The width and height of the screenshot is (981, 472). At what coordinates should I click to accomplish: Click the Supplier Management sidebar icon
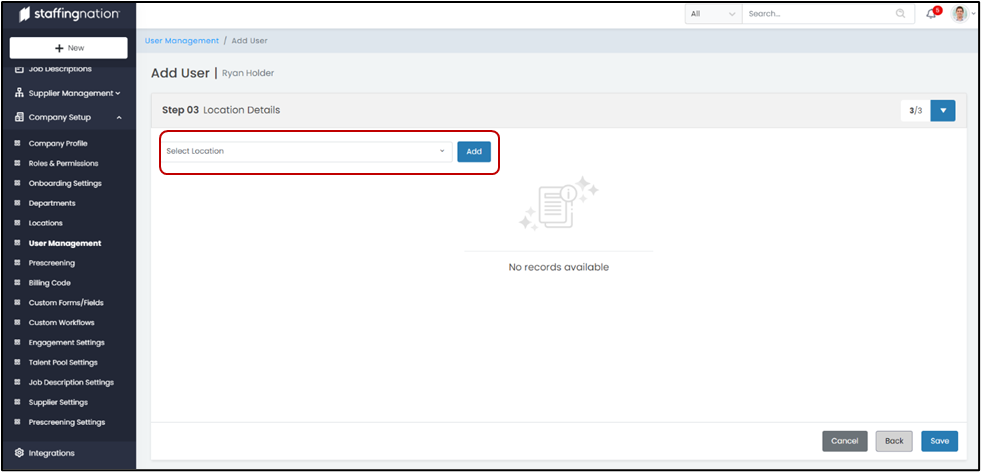coord(19,93)
